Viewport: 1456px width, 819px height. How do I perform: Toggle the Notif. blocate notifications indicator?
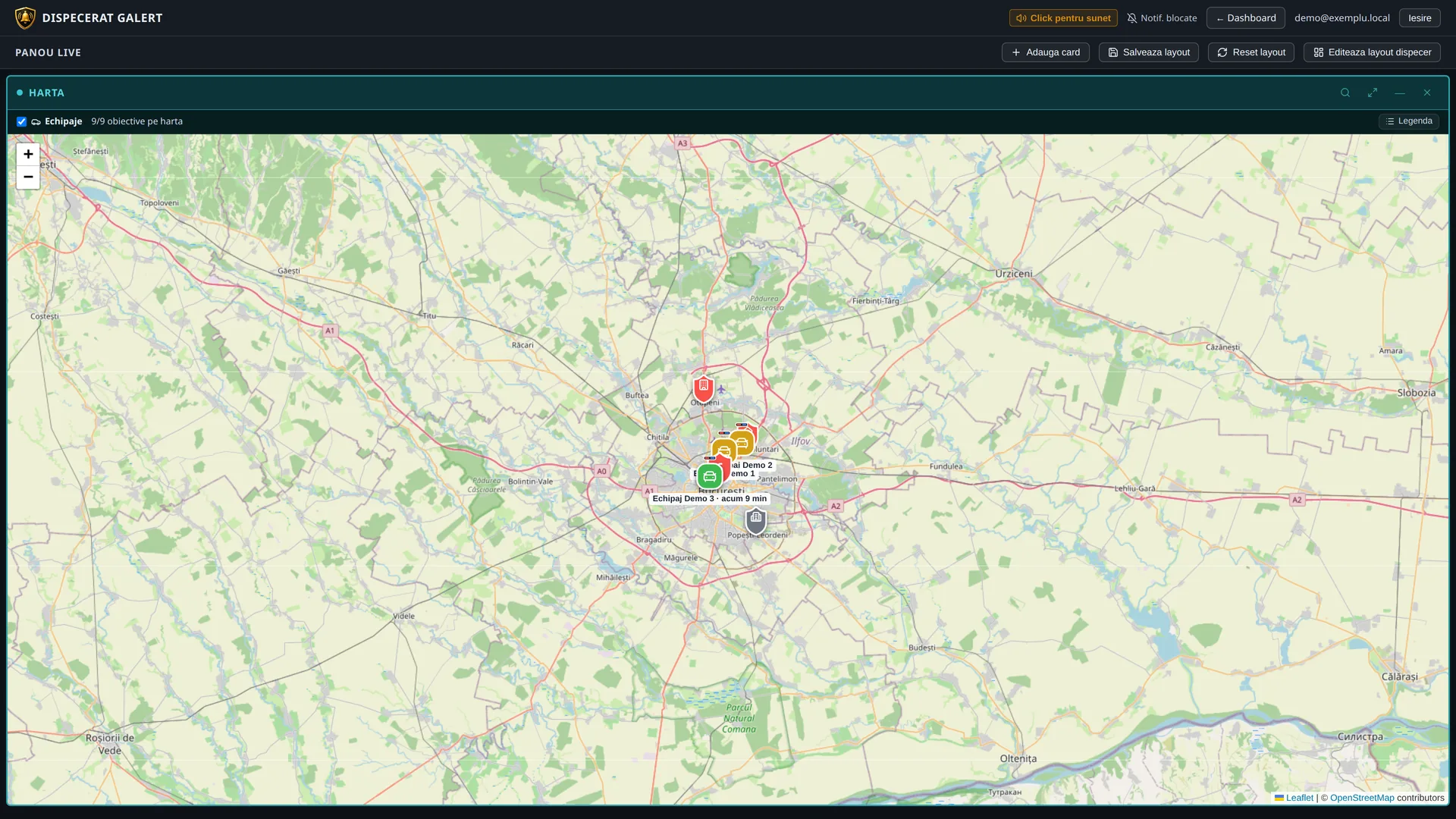1162,17
